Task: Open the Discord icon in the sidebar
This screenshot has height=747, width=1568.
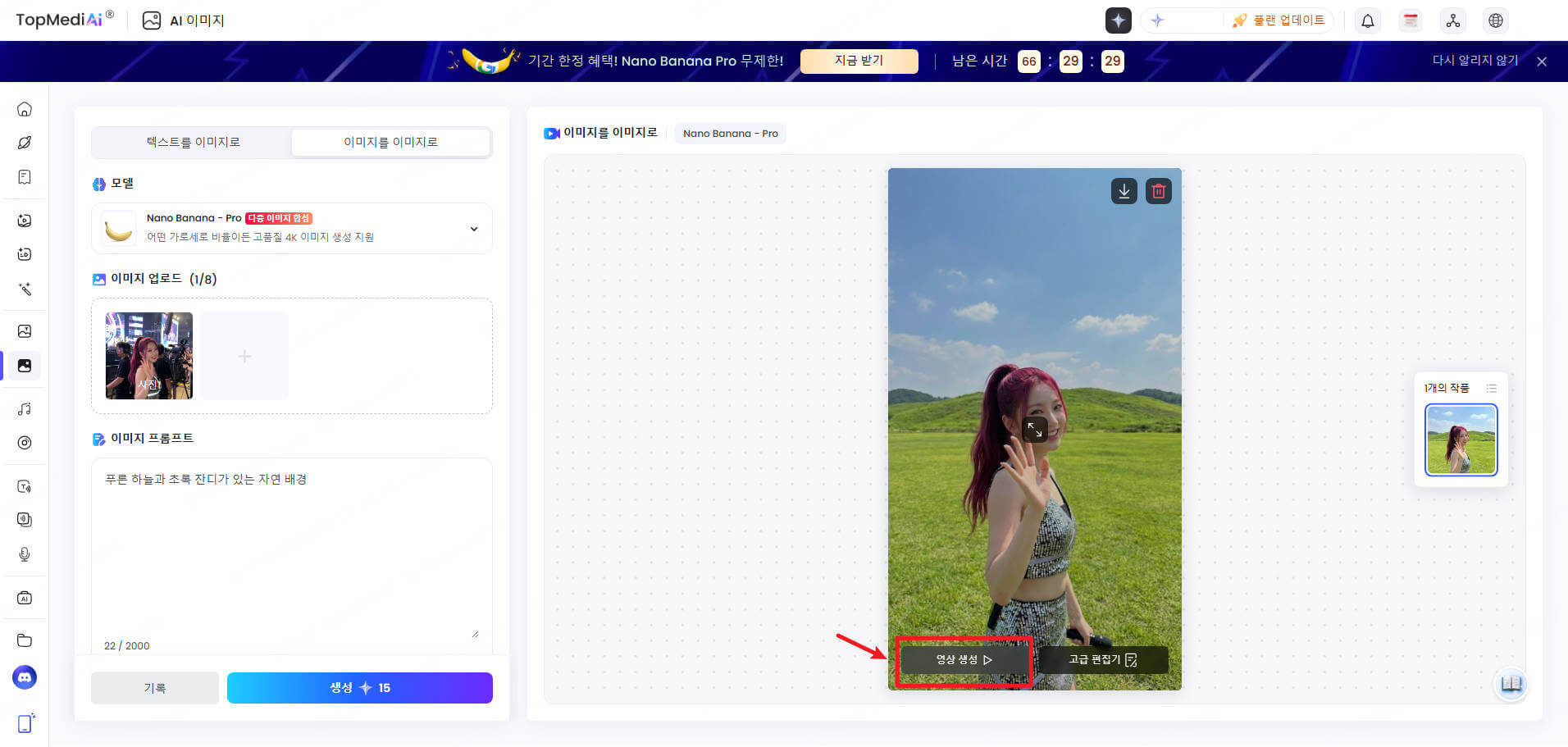Action: point(25,677)
